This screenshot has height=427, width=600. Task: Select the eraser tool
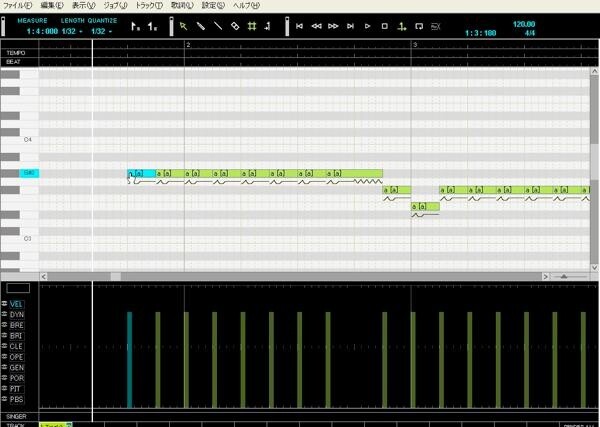point(235,27)
